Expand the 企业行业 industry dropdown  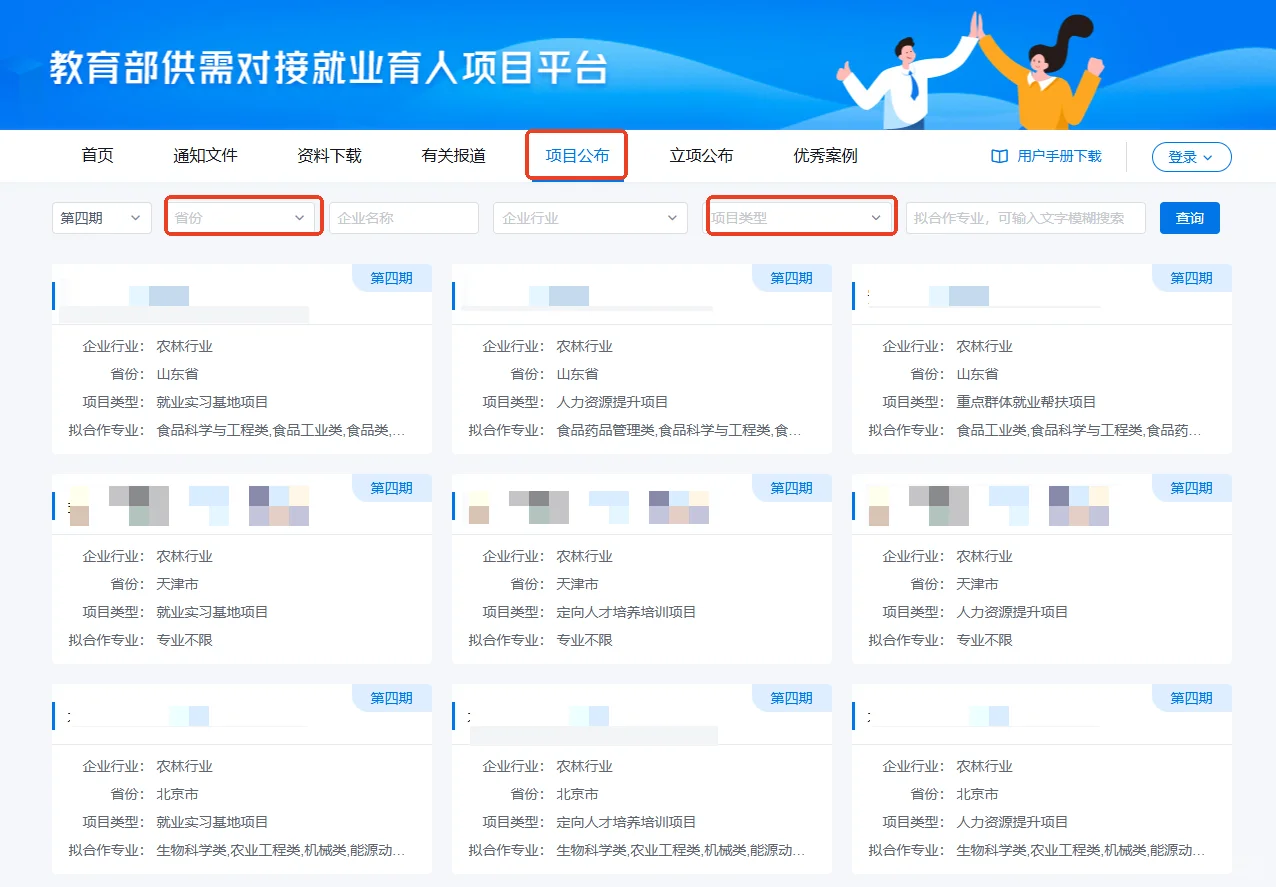[x=590, y=217]
